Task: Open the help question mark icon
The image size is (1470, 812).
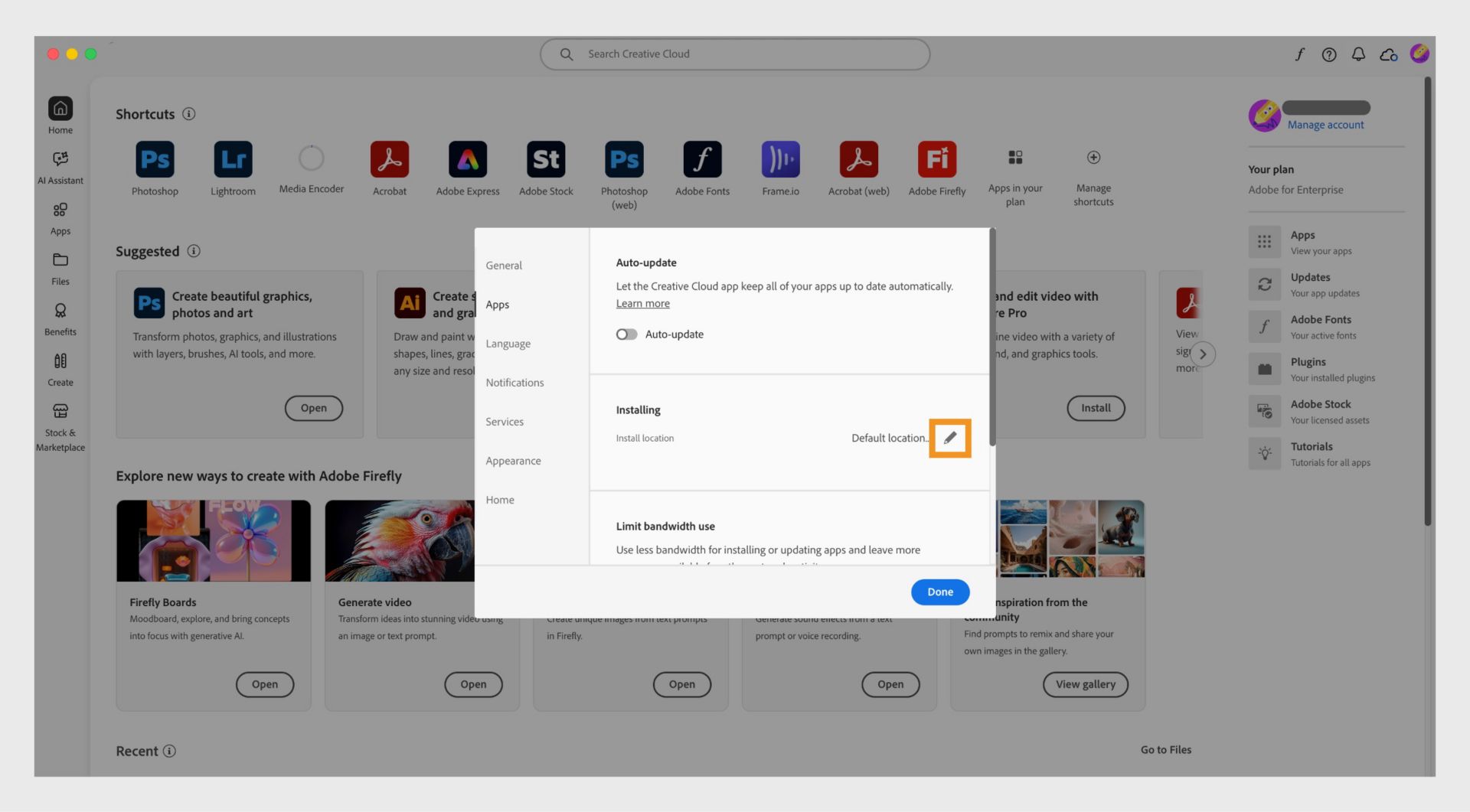Action: coord(1329,54)
